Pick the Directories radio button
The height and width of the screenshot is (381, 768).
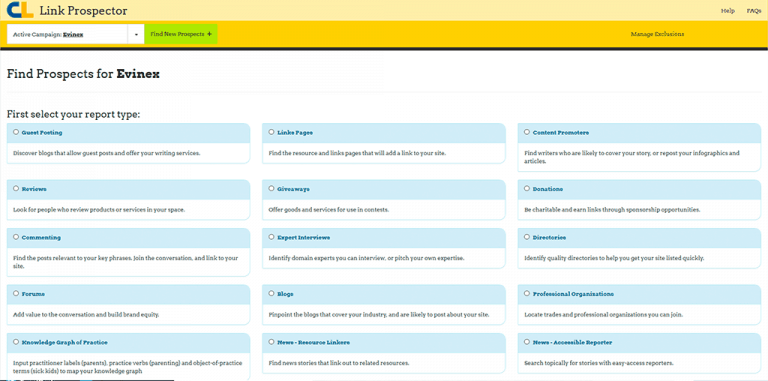[527, 237]
